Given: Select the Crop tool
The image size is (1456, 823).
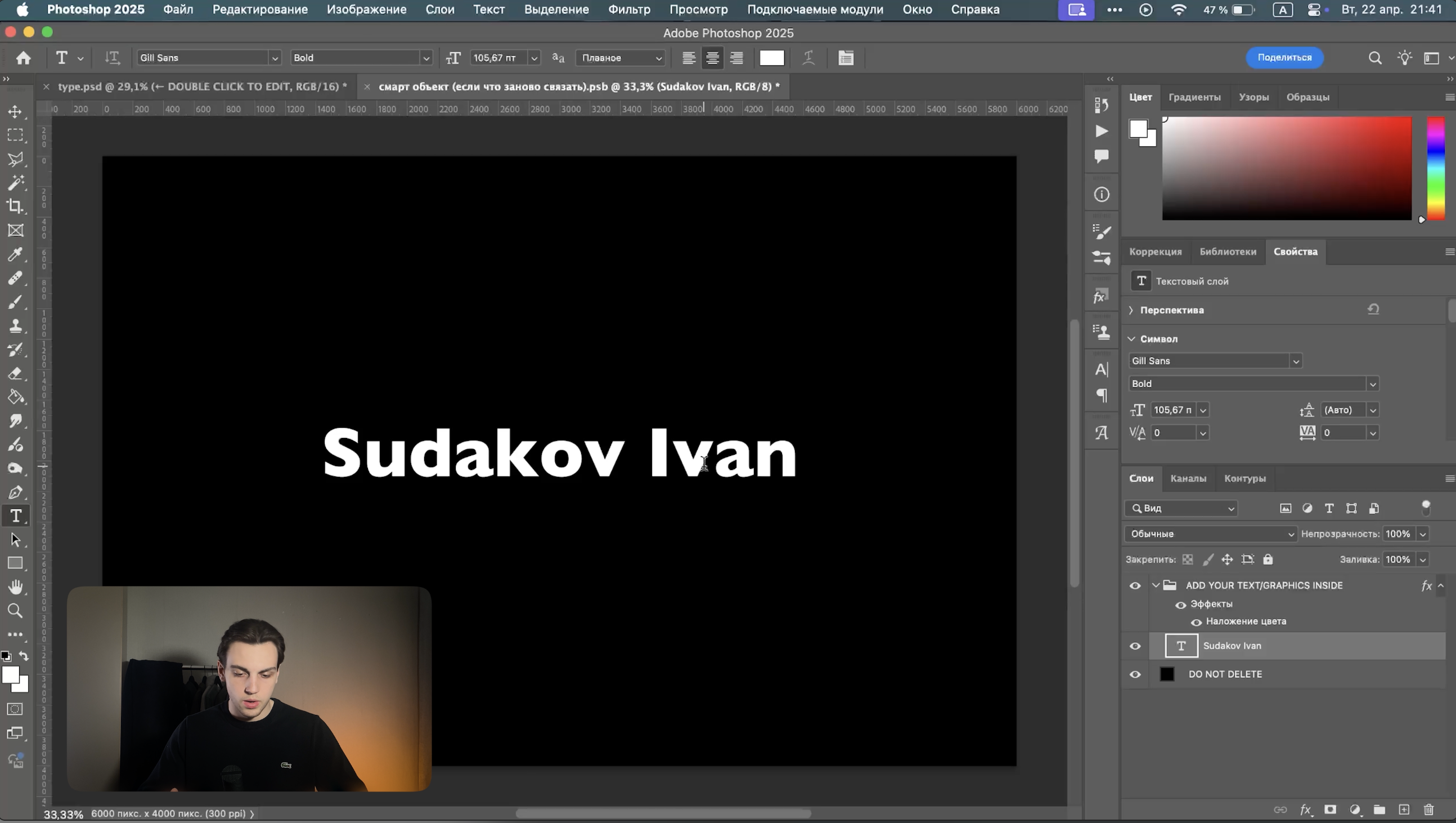Looking at the screenshot, I should (15, 207).
